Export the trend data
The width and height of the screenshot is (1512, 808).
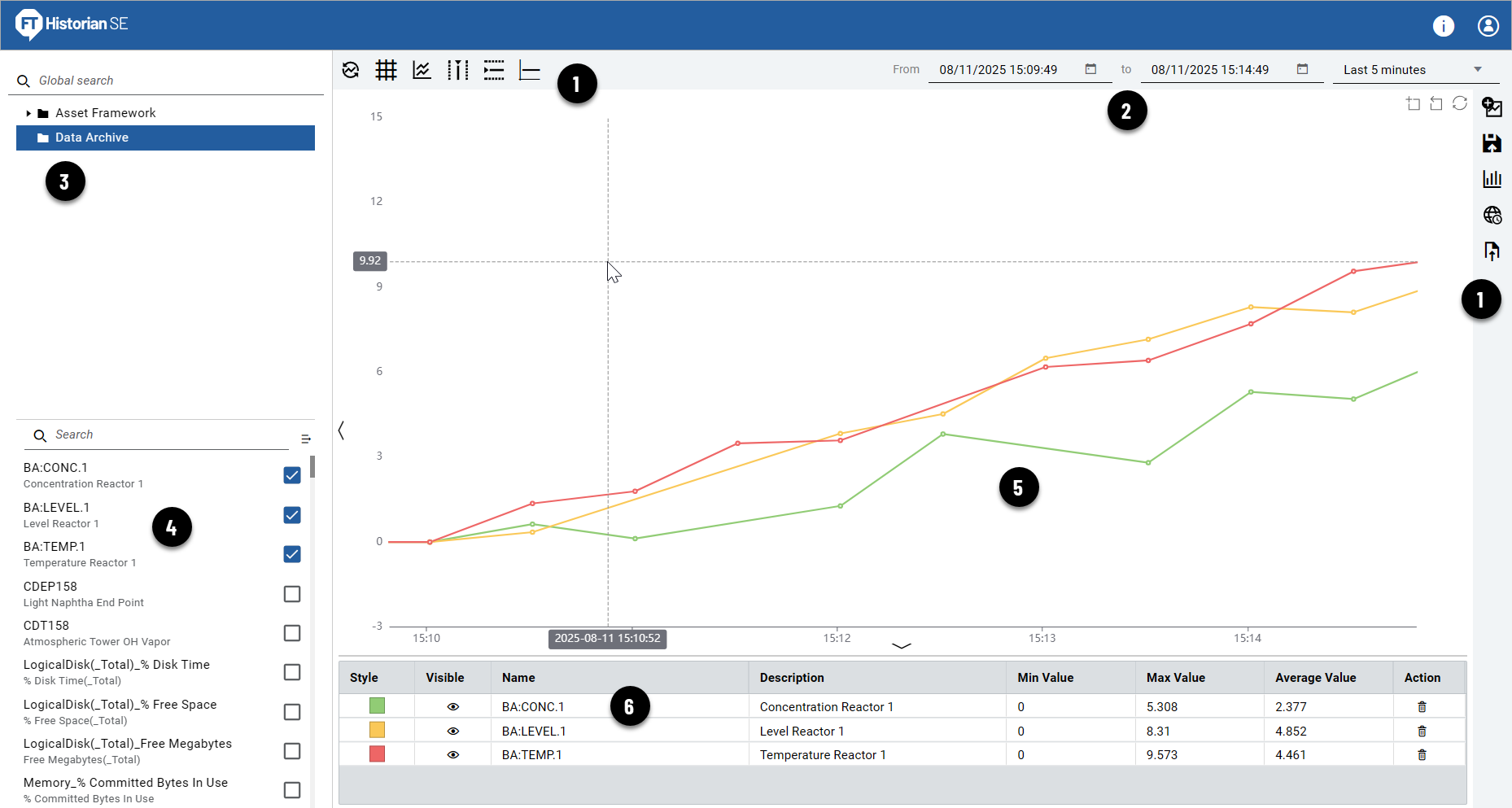pos(1492,251)
